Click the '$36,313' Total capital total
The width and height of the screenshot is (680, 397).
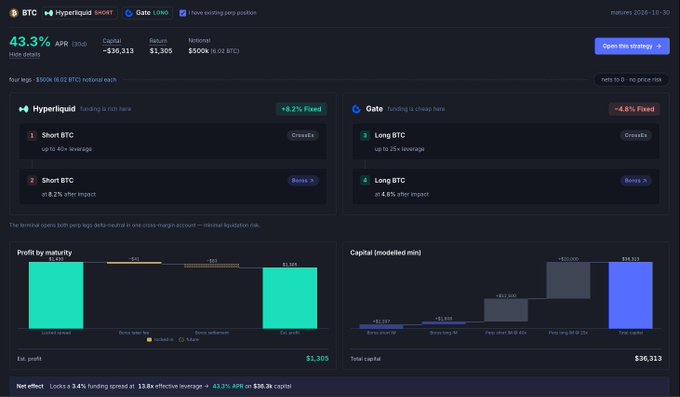pos(648,358)
